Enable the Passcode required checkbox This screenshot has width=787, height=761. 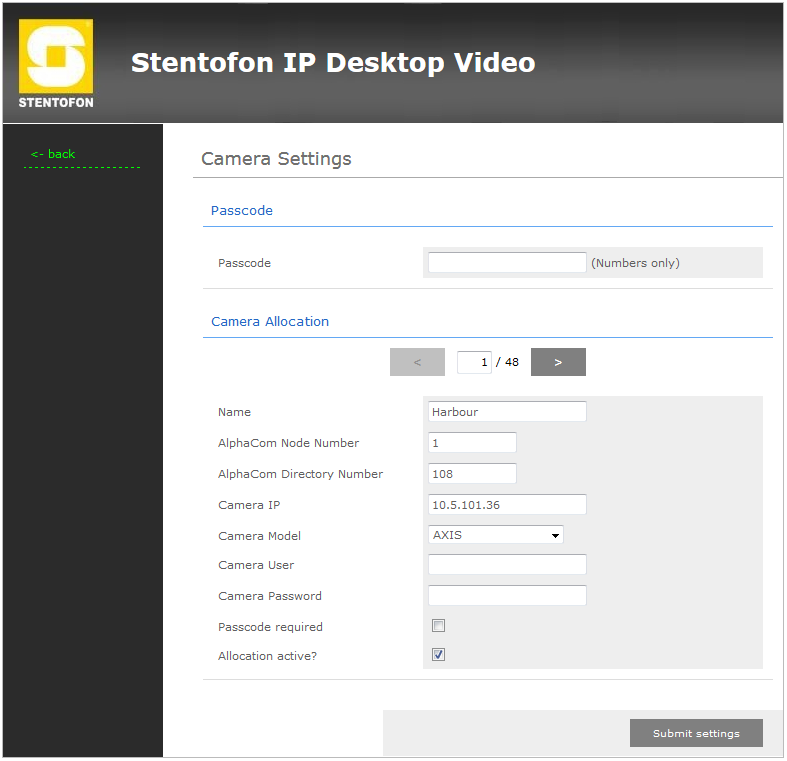pos(438,626)
